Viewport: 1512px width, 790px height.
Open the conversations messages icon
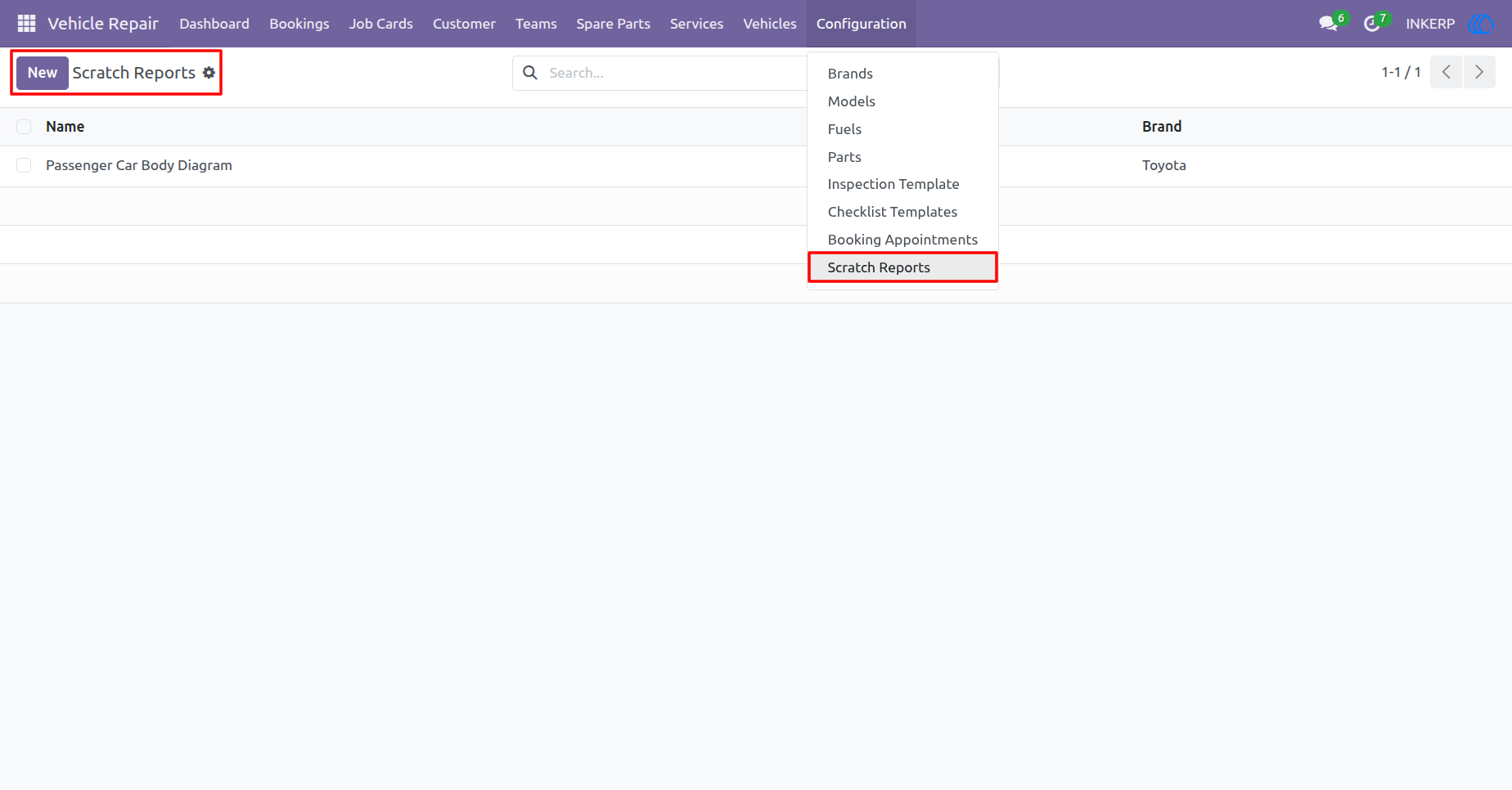click(1328, 24)
